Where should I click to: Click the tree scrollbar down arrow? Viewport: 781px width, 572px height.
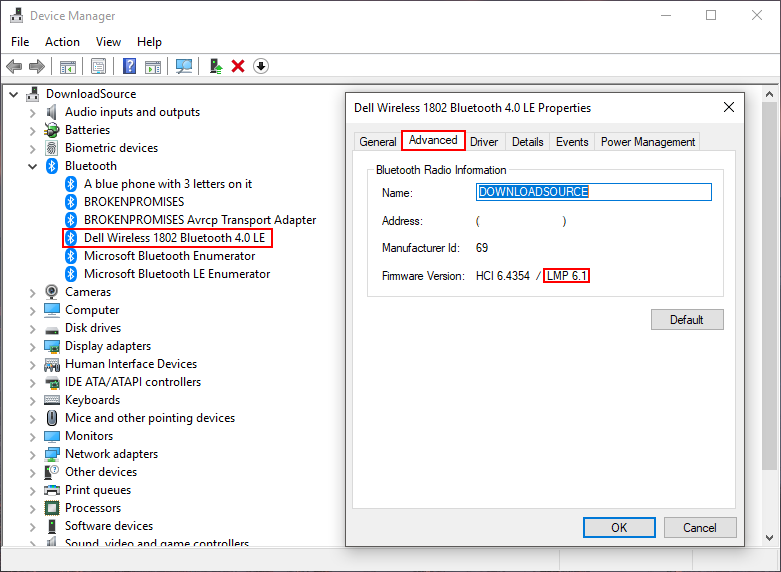pyautogui.click(x=769, y=538)
